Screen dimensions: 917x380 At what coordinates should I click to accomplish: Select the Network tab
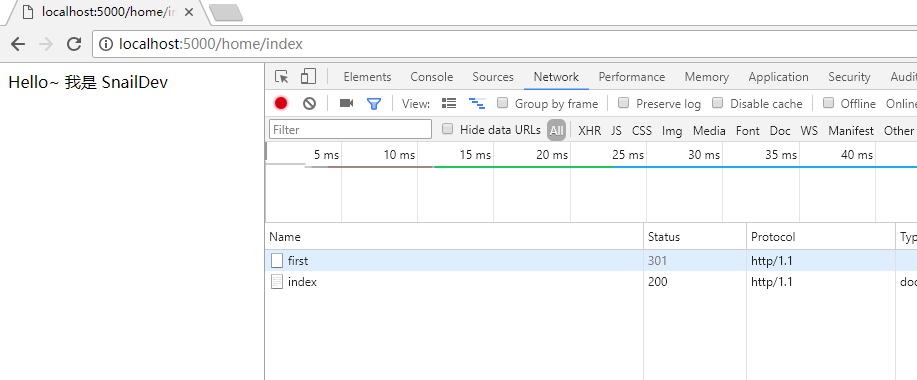[556, 77]
